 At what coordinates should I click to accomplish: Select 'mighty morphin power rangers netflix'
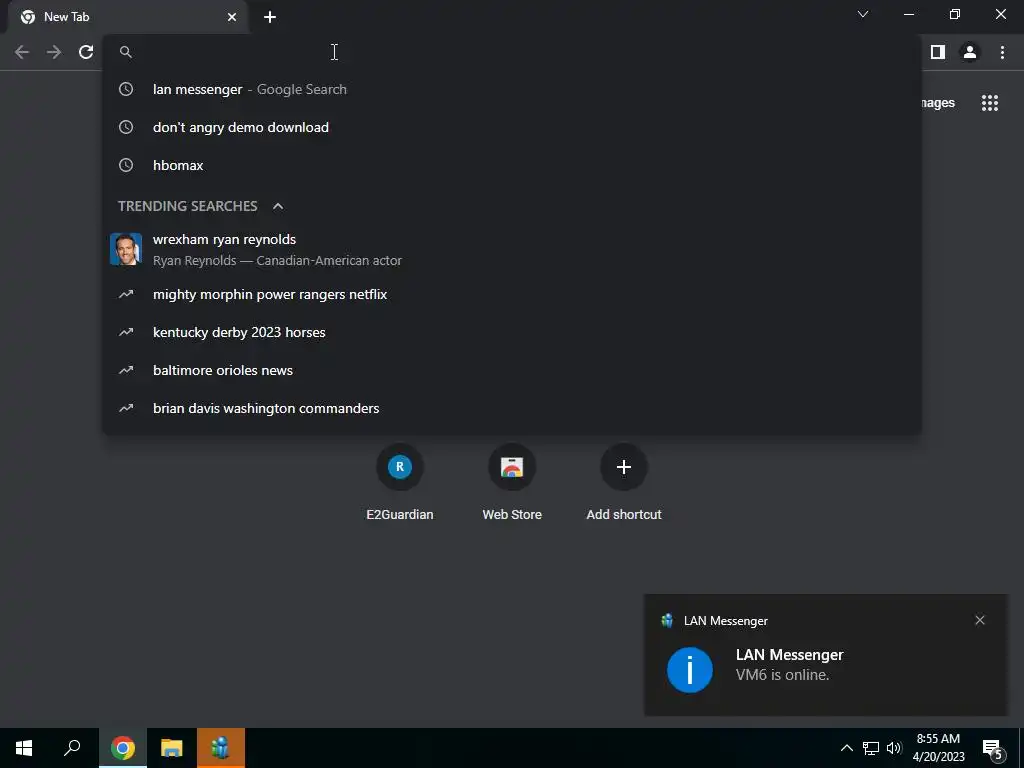(x=512, y=295)
